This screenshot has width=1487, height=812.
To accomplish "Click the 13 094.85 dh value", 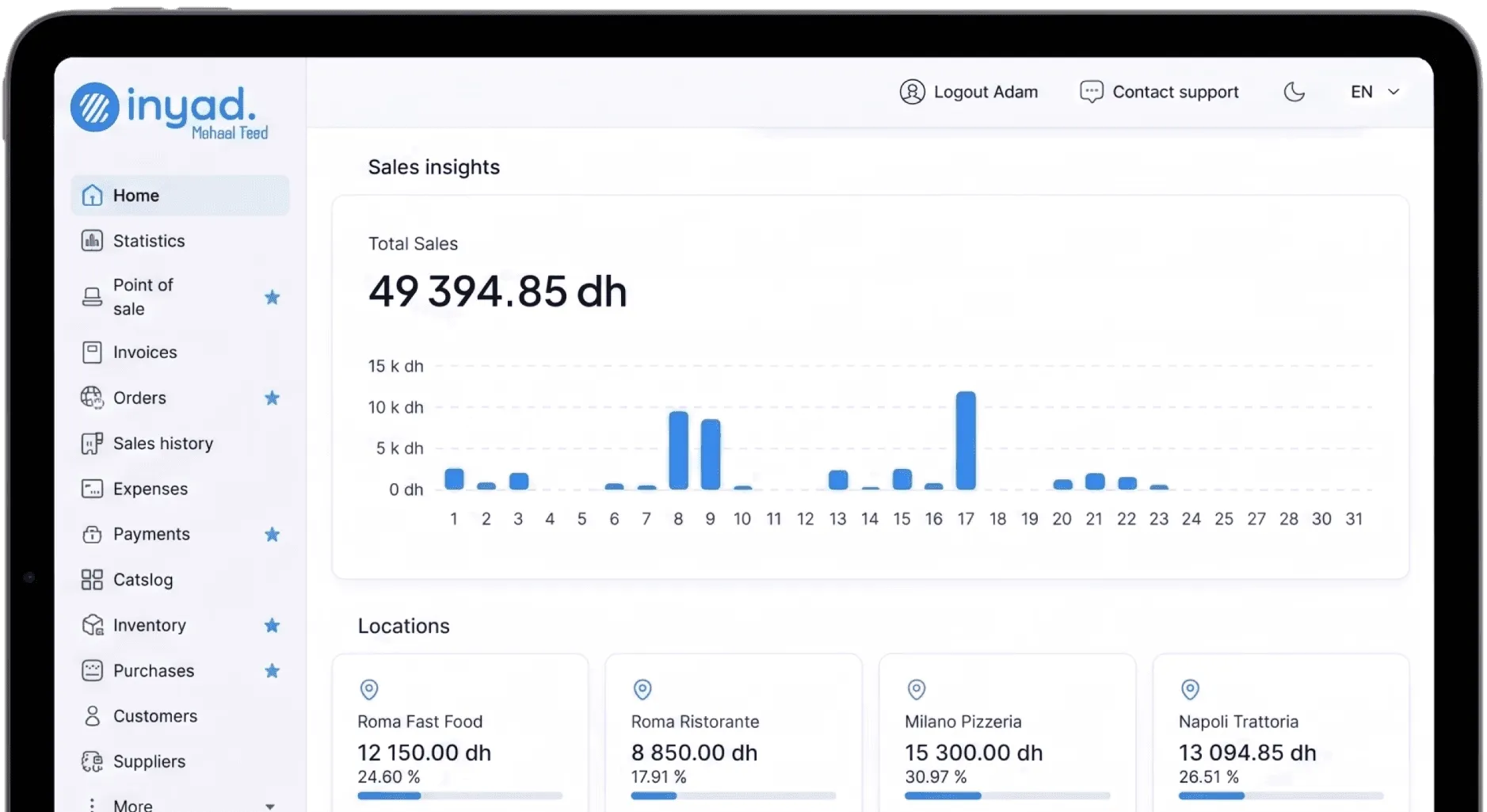I will click(x=1248, y=753).
